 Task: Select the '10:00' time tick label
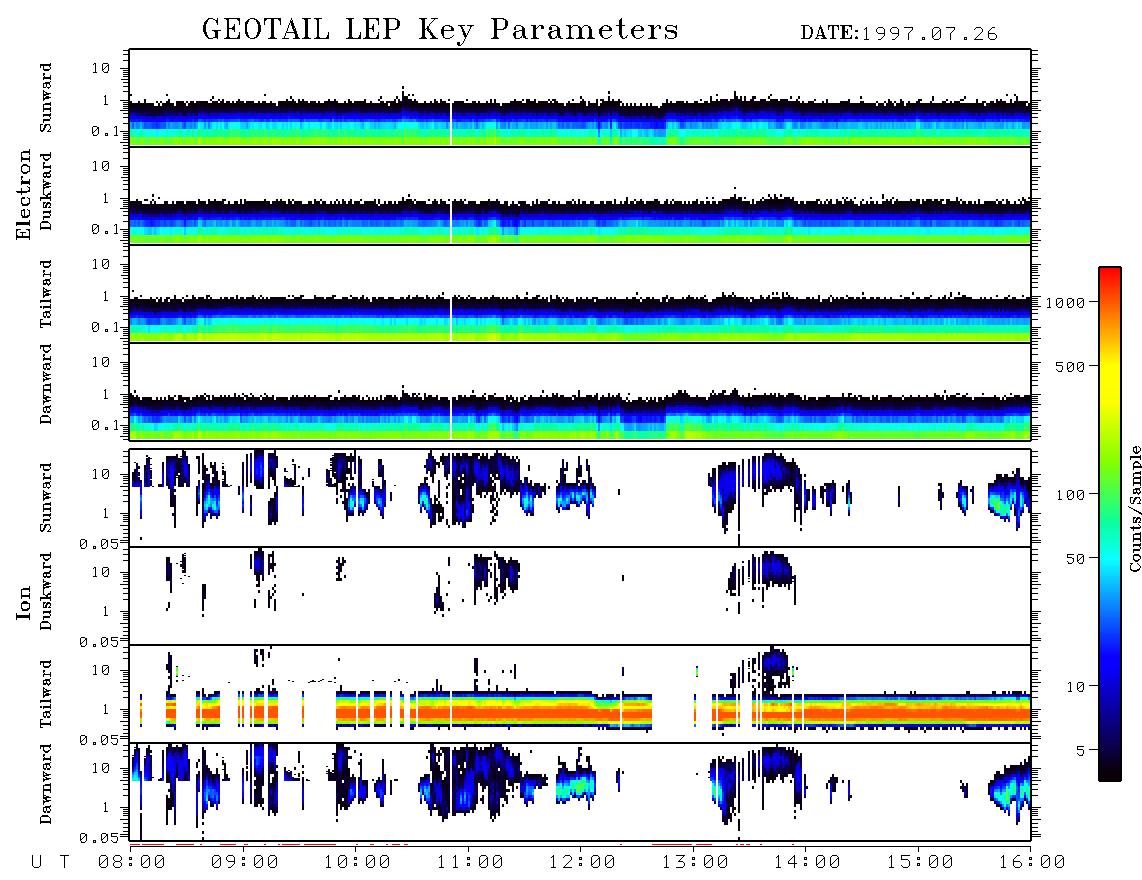pyautogui.click(x=358, y=863)
